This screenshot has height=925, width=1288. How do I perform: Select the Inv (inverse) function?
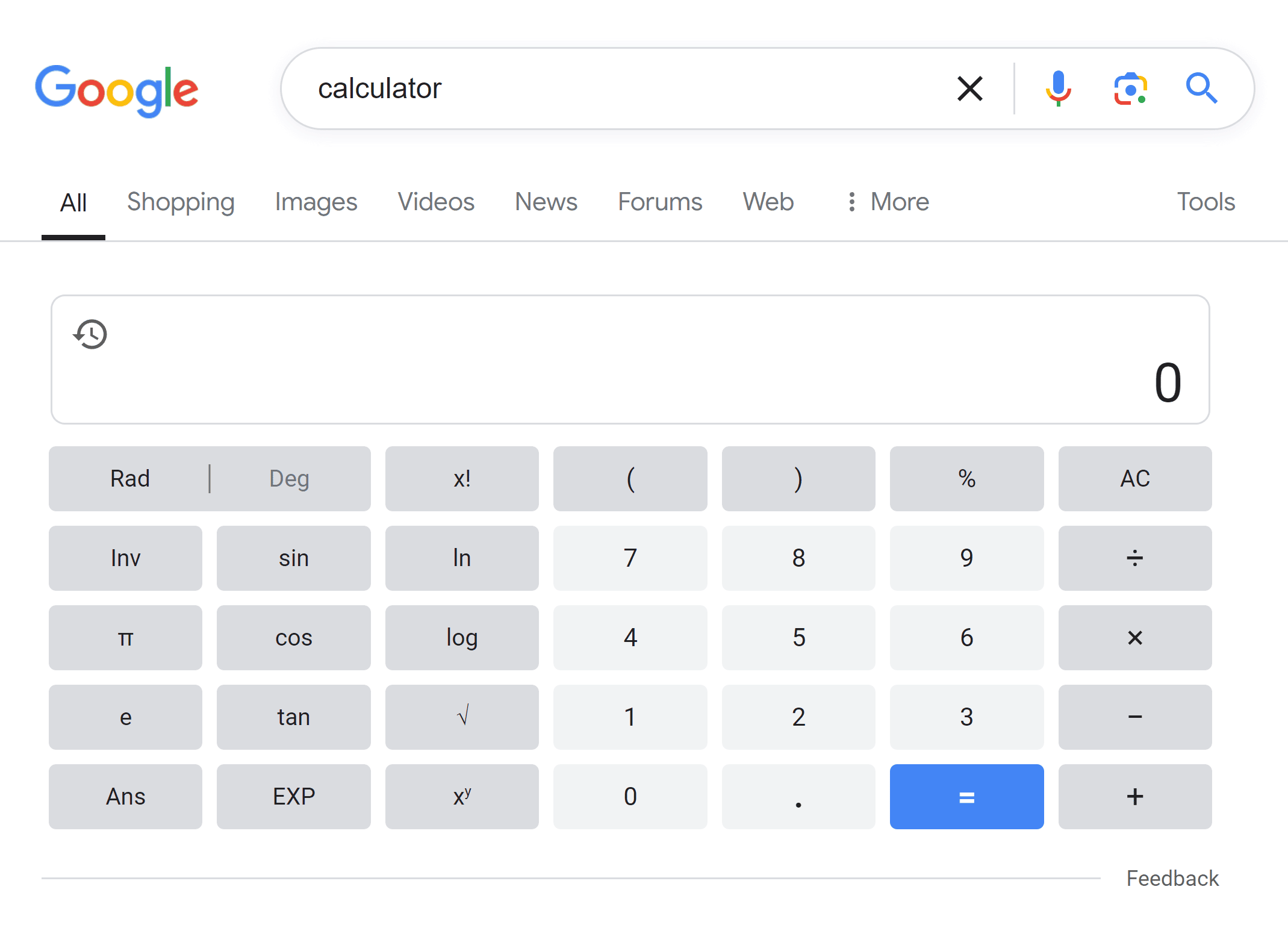[x=126, y=558]
